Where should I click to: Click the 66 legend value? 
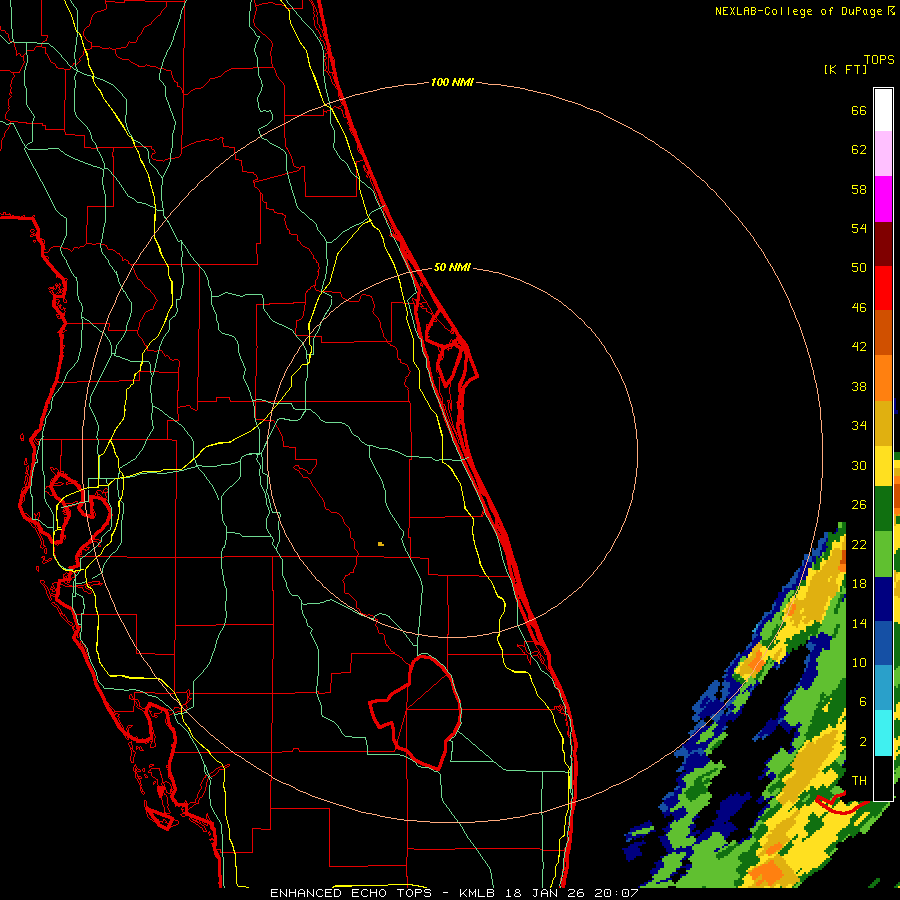[x=859, y=110]
